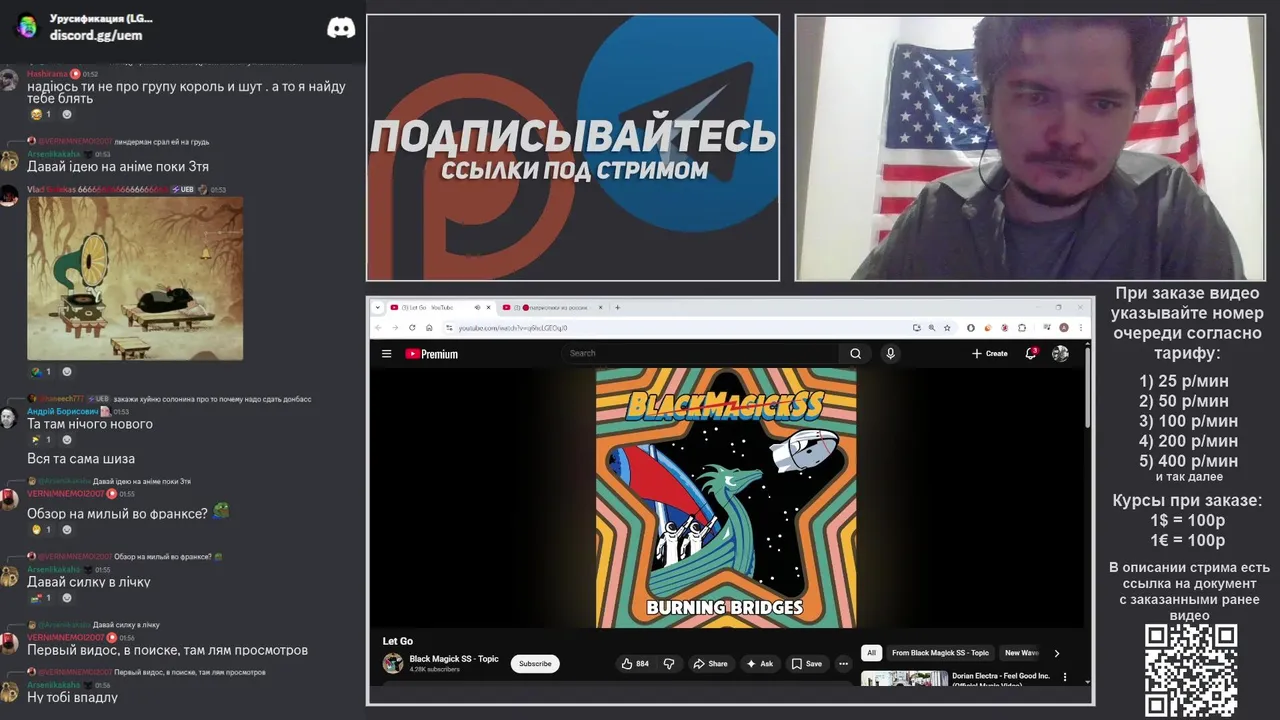
Task: Open the browser zoom magnifier icon
Action: [x=931, y=328]
